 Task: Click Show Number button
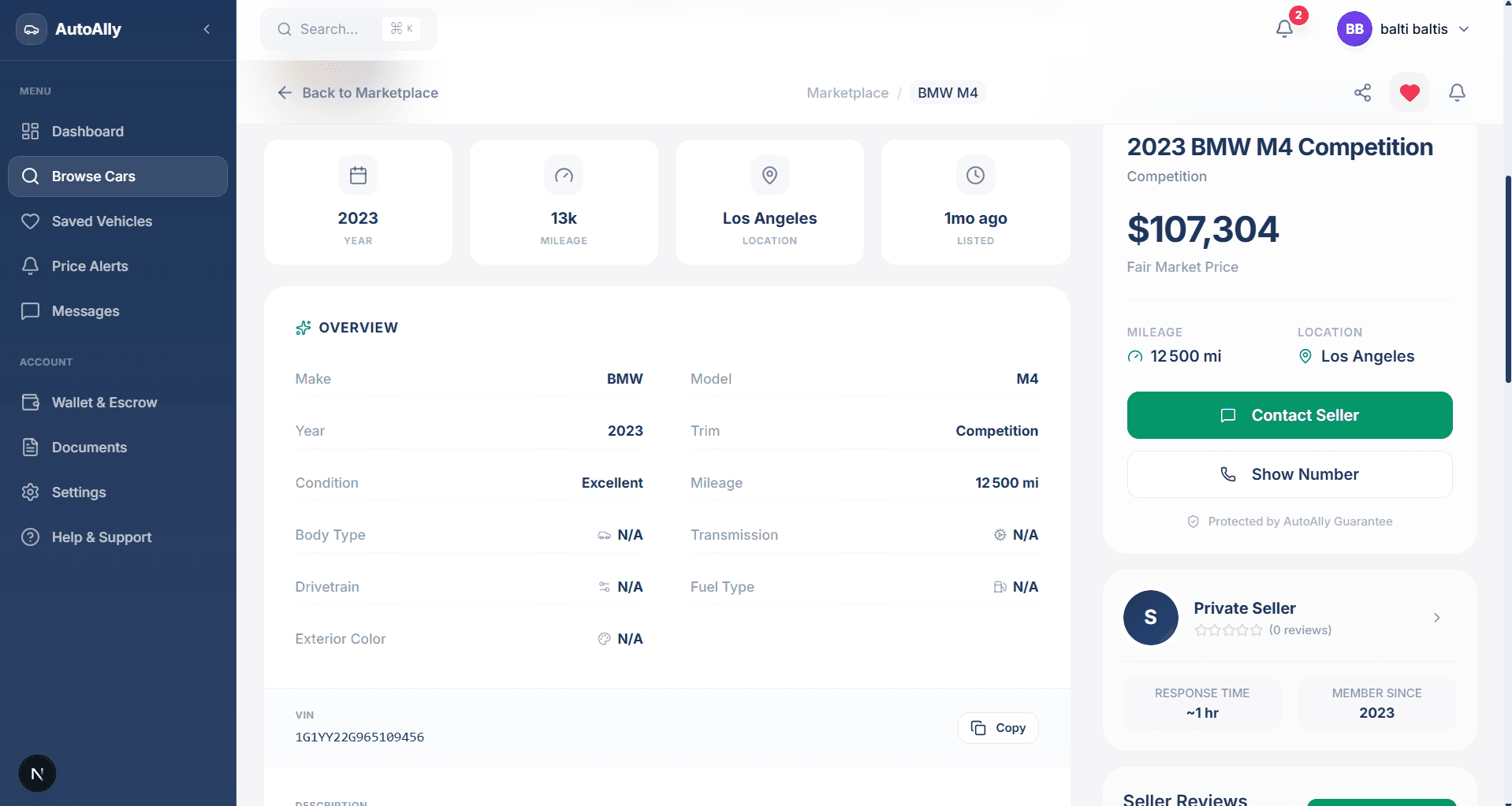(x=1290, y=474)
